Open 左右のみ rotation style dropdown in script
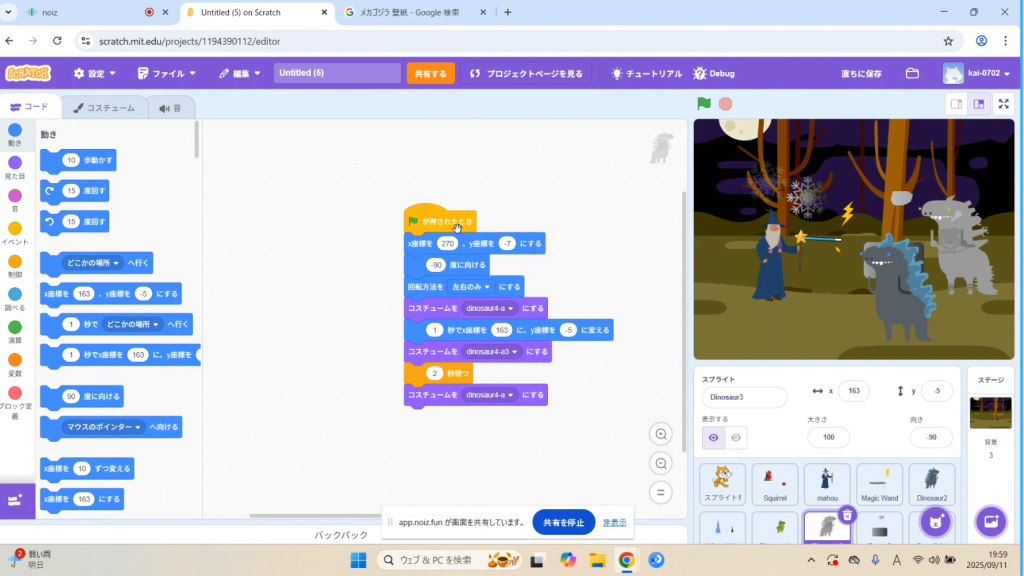This screenshot has height=576, width=1024. click(x=470, y=287)
